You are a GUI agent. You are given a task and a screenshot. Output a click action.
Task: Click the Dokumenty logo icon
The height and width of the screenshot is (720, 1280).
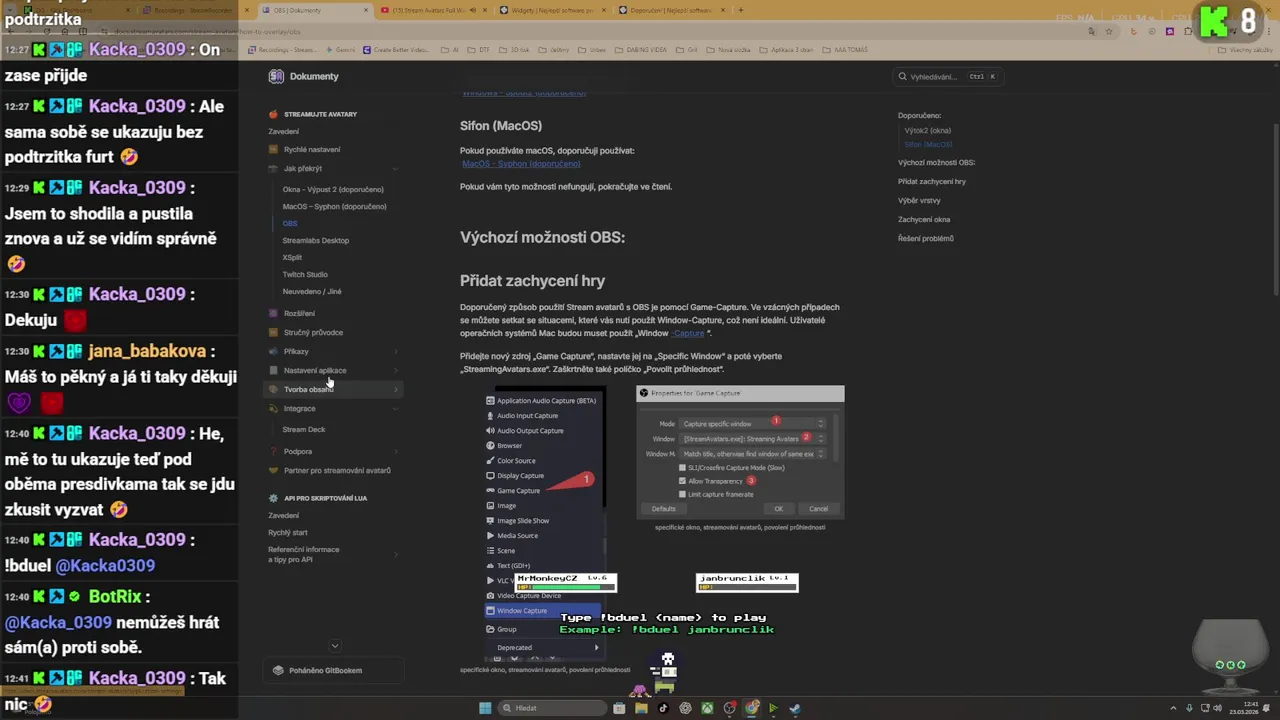pos(276,76)
